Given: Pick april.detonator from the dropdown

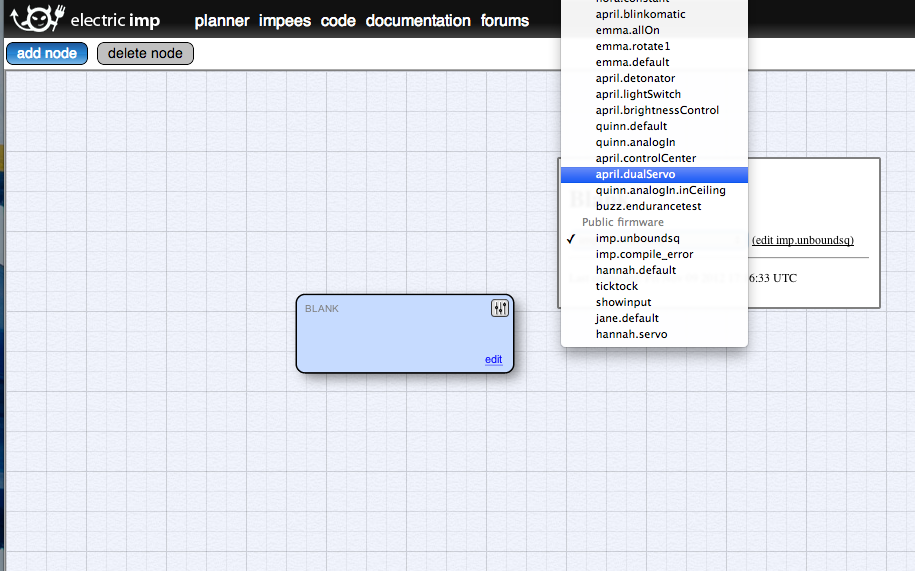Looking at the screenshot, I should pos(654,78).
